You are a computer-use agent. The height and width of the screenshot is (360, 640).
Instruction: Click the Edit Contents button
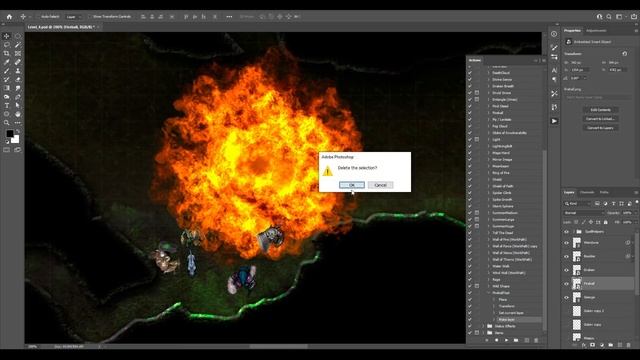click(x=600, y=110)
